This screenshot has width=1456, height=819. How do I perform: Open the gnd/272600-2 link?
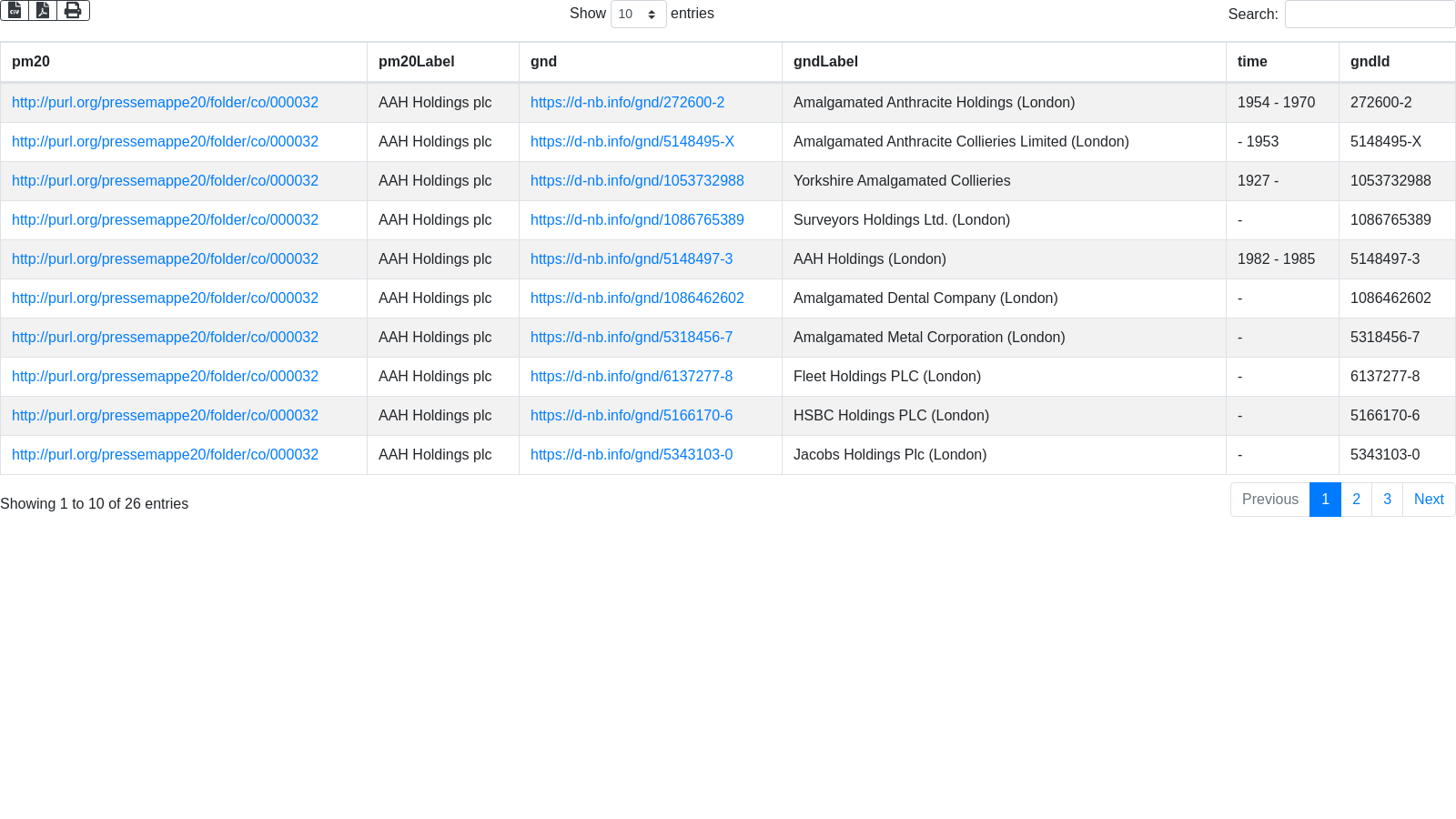tap(627, 103)
